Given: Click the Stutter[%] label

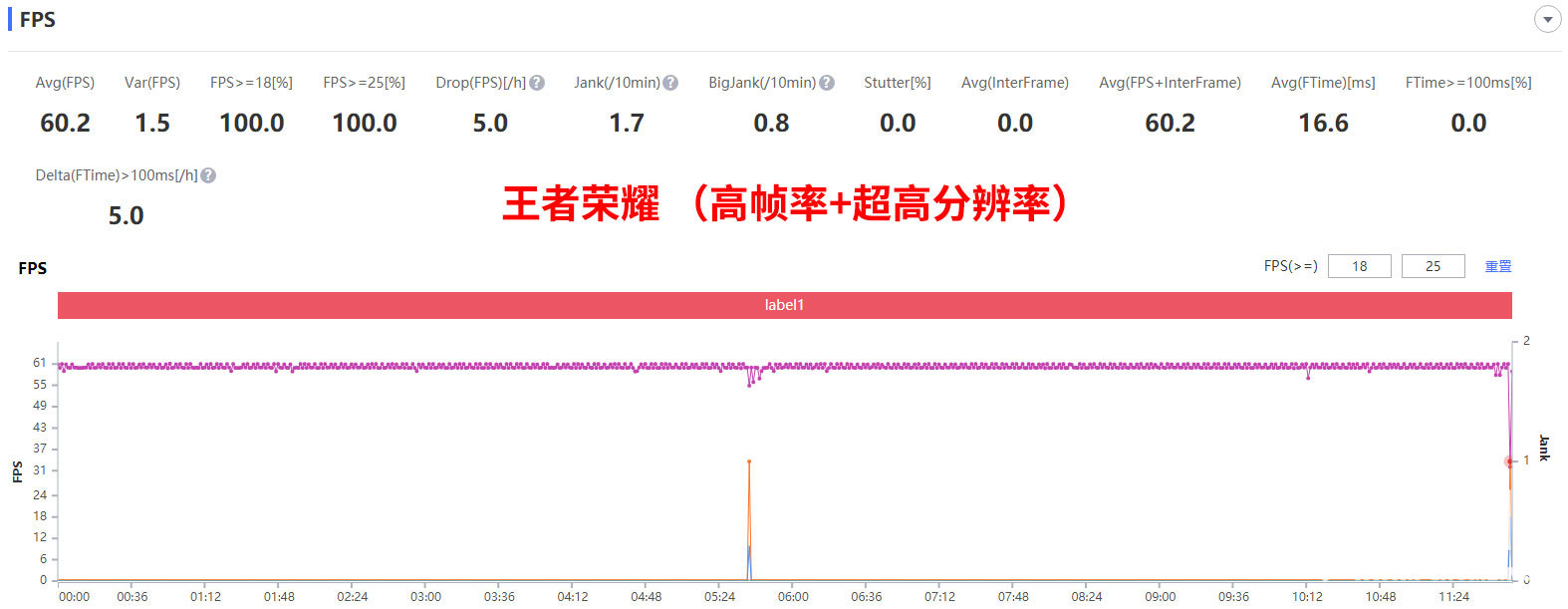Looking at the screenshot, I should tap(898, 83).
